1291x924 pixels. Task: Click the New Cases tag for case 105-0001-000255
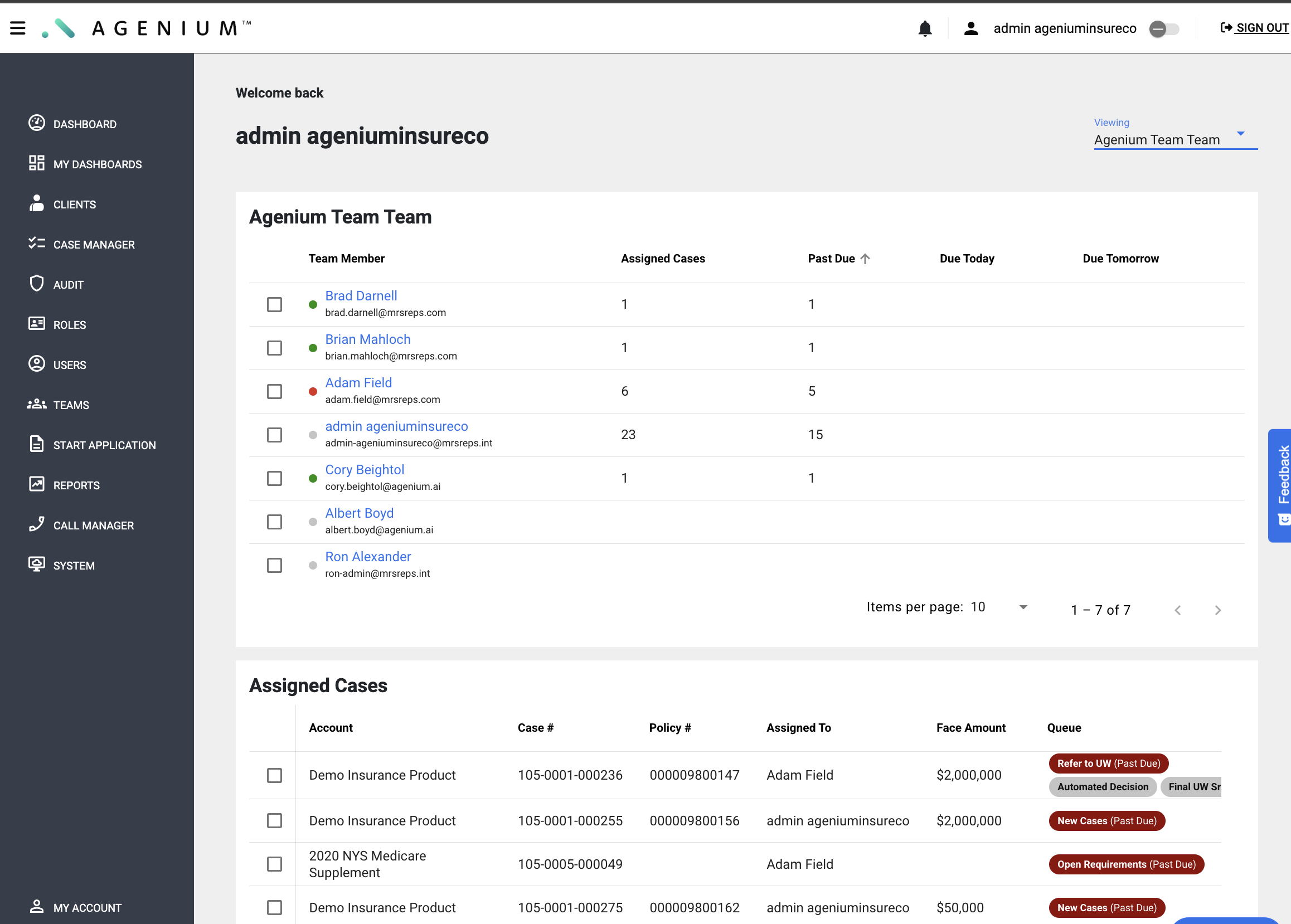(x=1106, y=821)
